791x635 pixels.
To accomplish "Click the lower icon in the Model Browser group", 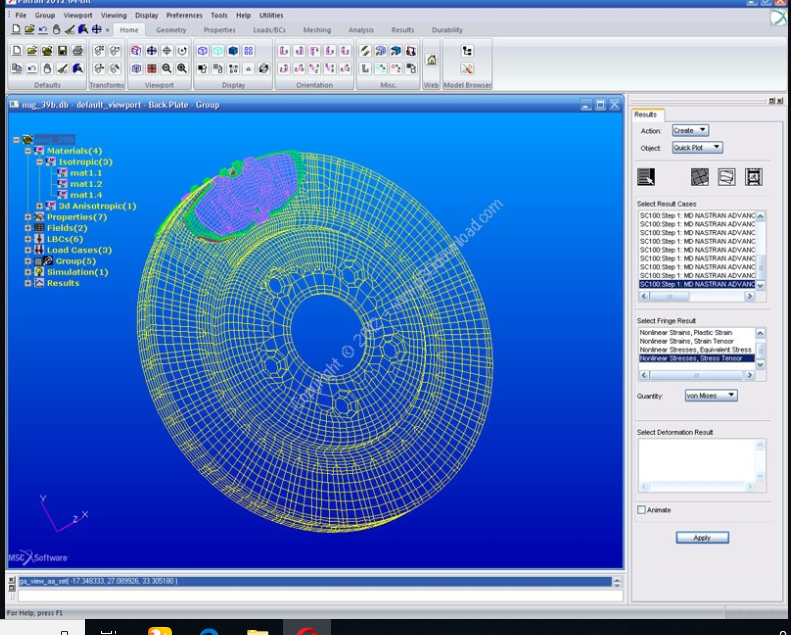I will click(467, 69).
